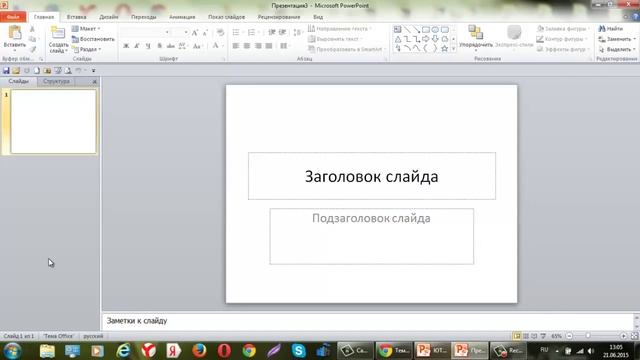
Task: Click the Open folder icon in quick access toolbar
Action: point(16,71)
